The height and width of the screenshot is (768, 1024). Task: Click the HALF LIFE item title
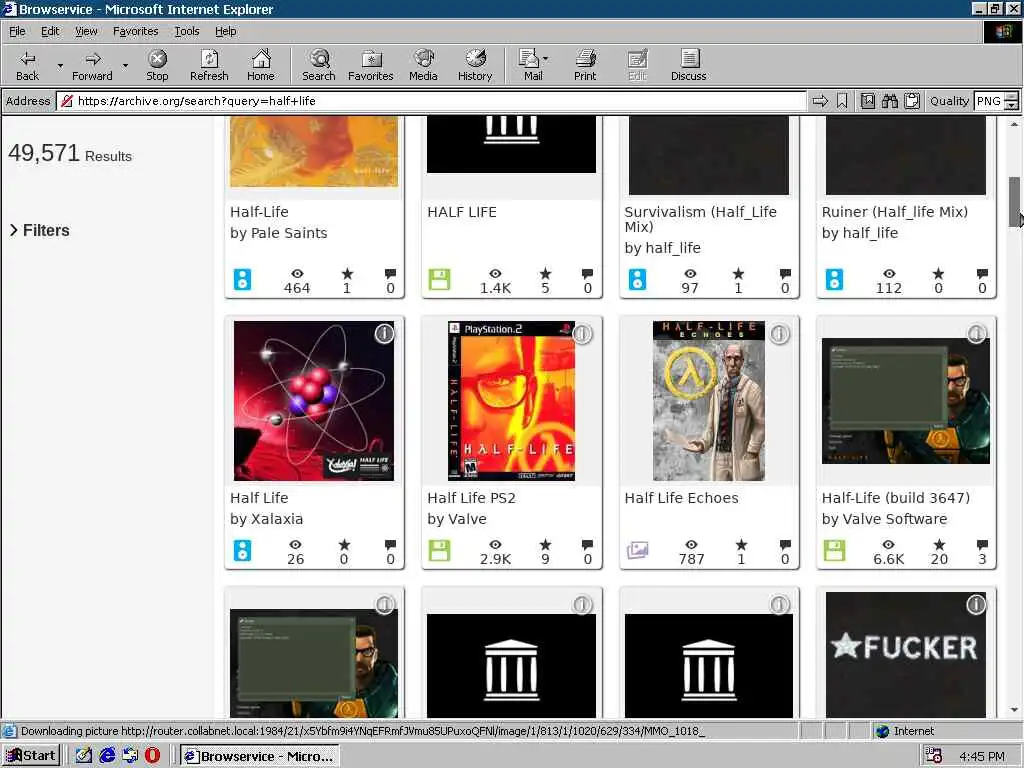(x=462, y=212)
